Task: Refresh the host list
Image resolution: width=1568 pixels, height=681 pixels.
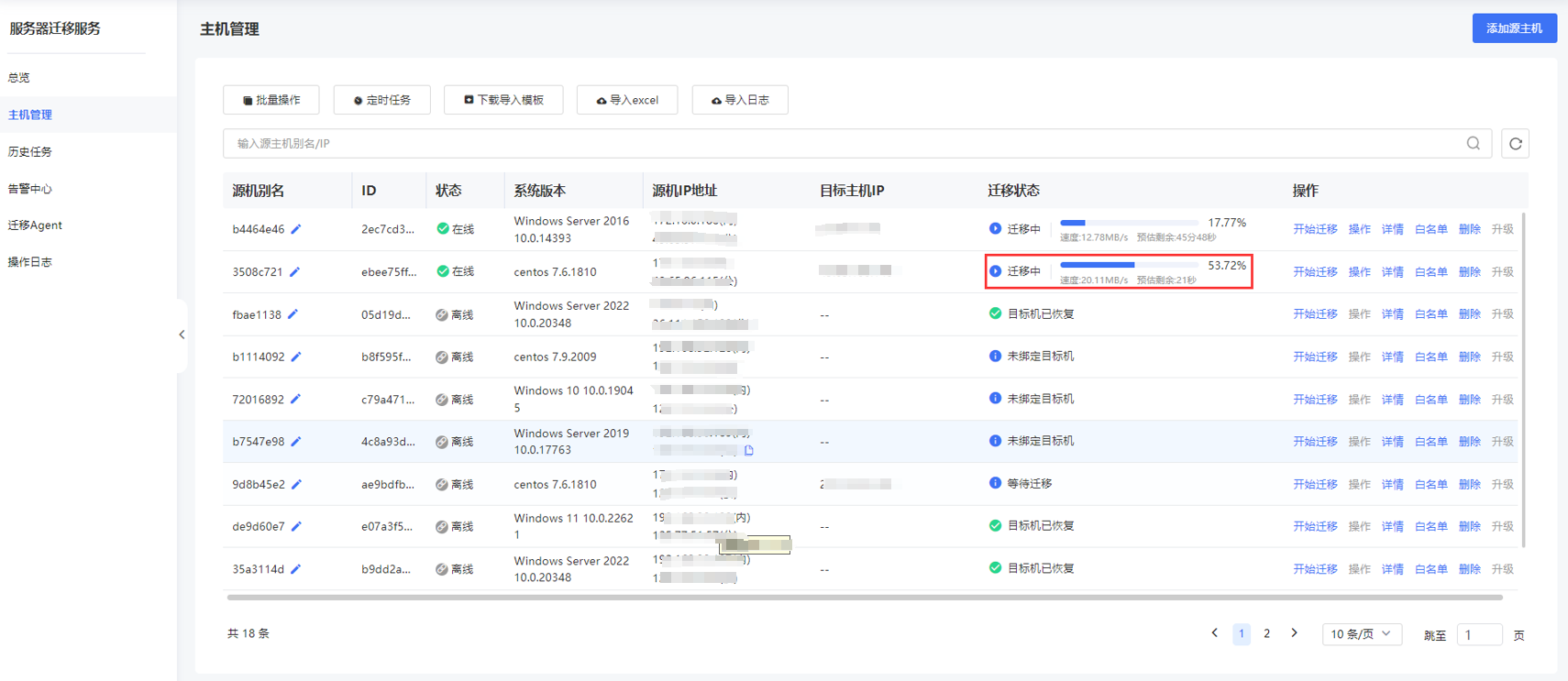Action: 1515,144
